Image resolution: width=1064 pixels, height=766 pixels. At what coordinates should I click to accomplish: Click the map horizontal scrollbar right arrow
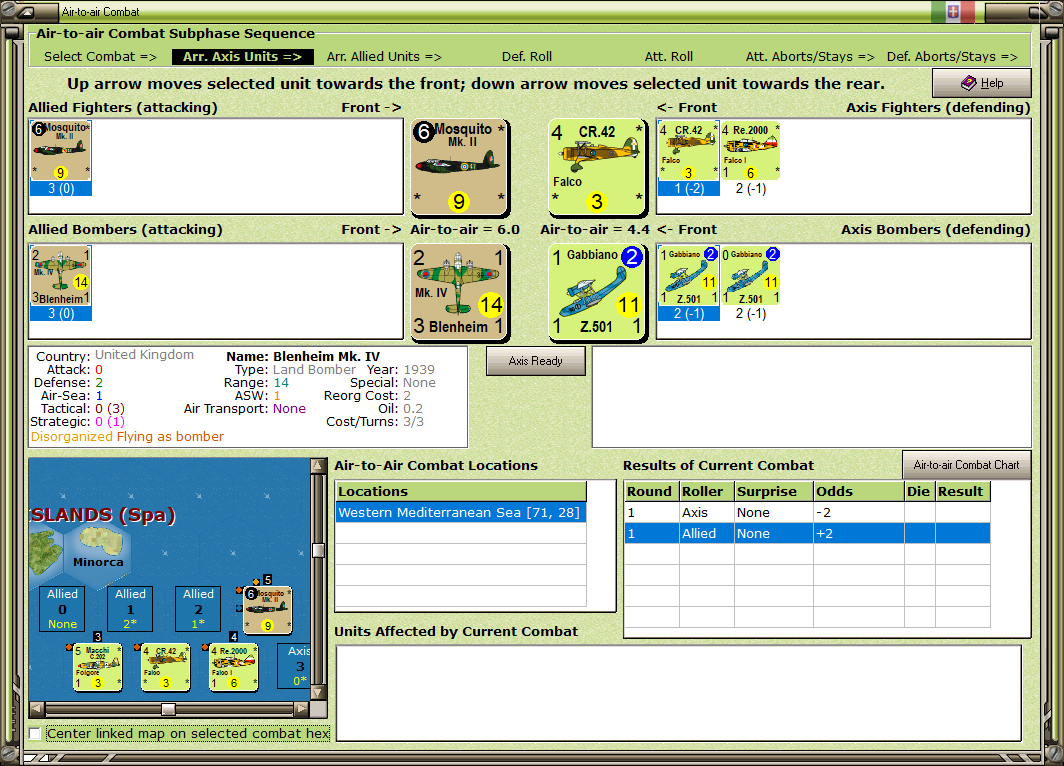tap(301, 709)
